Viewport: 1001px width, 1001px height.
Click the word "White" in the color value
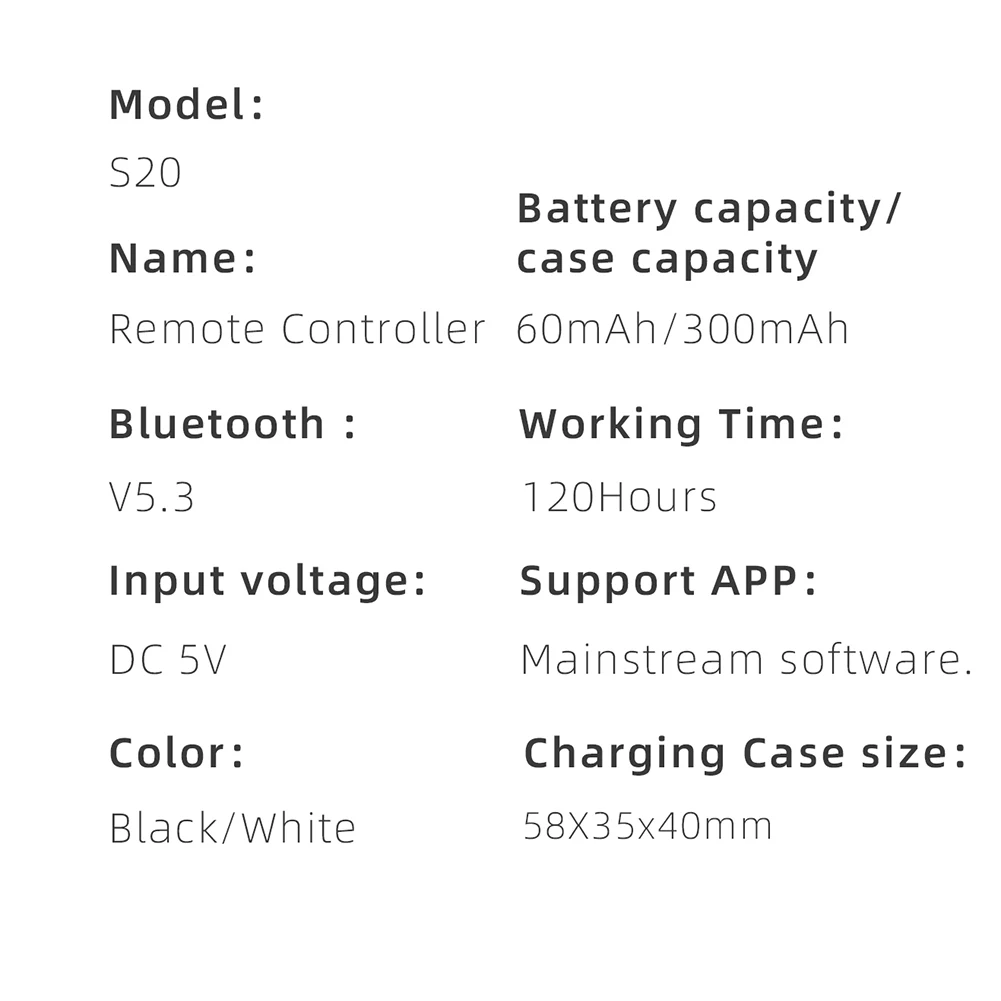[299, 828]
